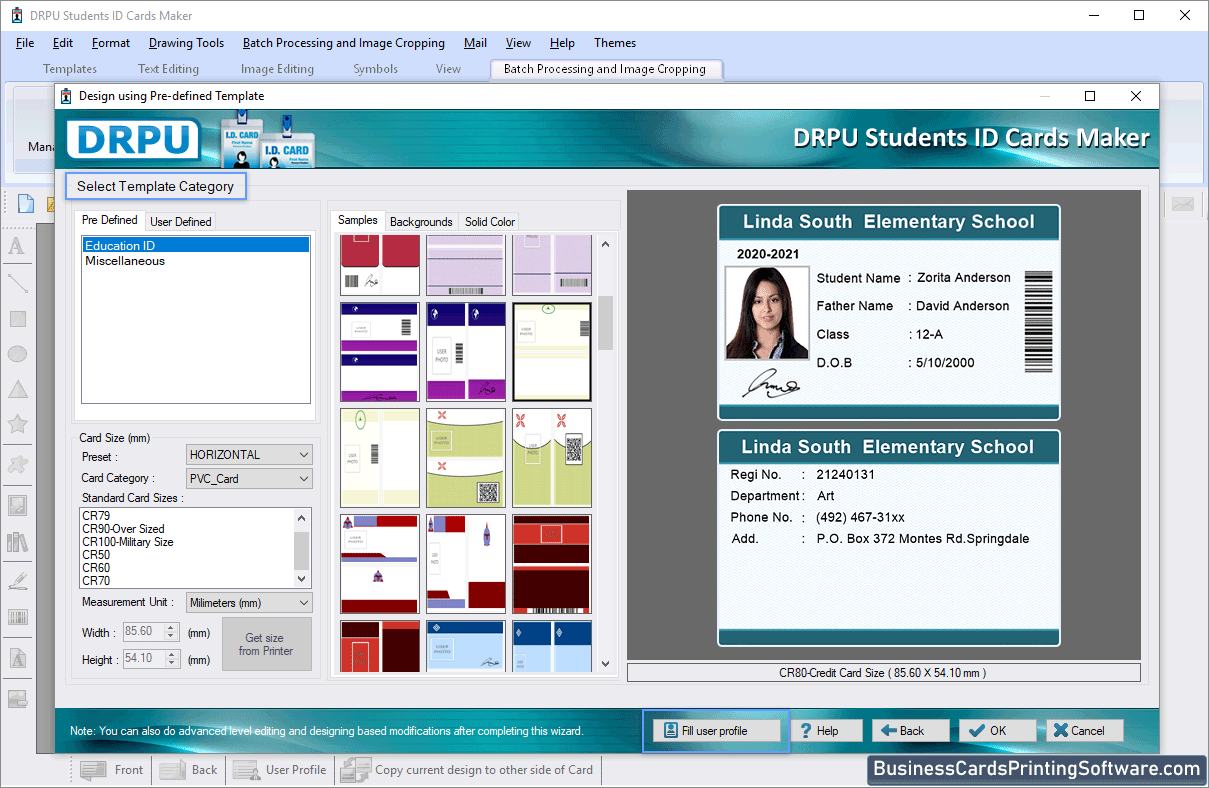Image resolution: width=1209 pixels, height=788 pixels.
Task: Open the Image Library books icon
Action: click(x=17, y=542)
